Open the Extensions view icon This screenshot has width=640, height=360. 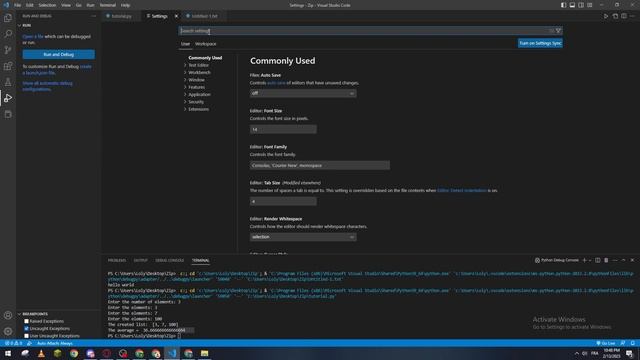tap(8, 66)
